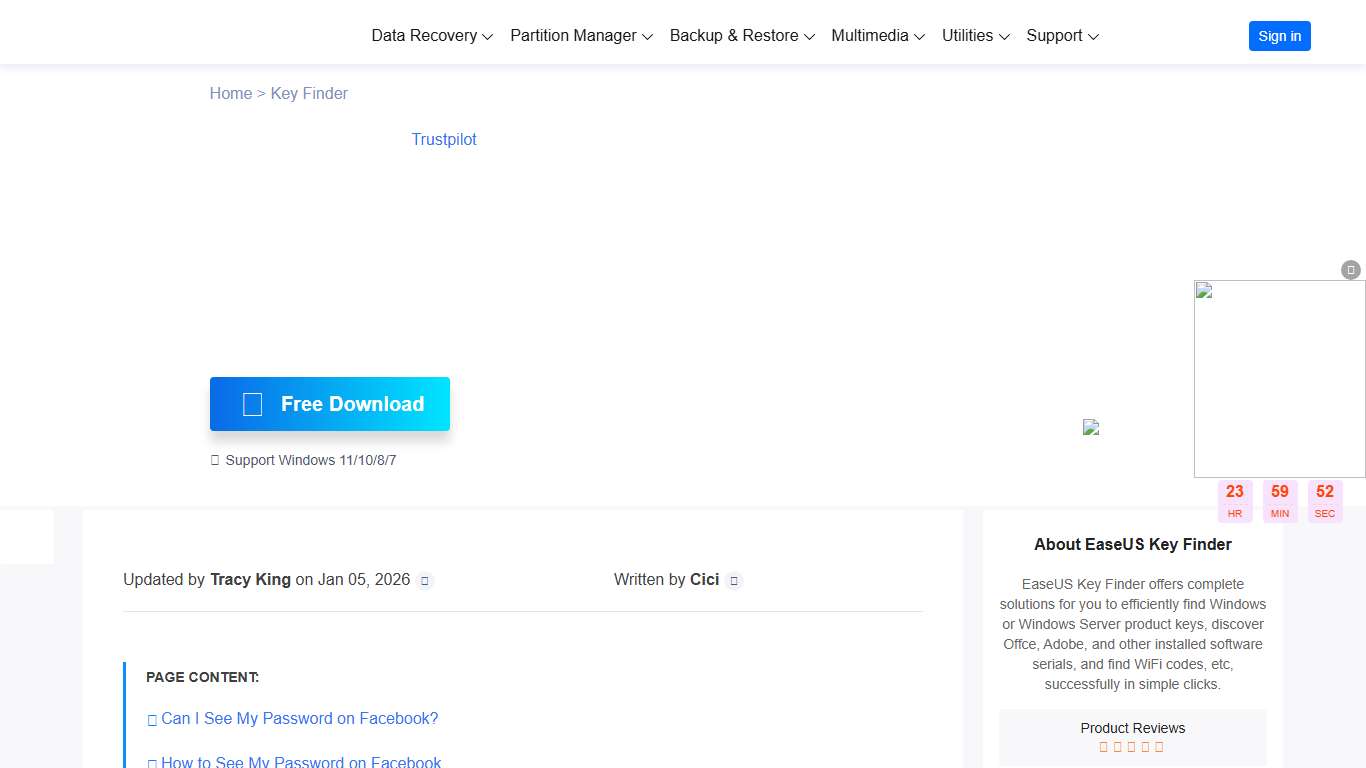This screenshot has width=1366, height=768.
Task: Expand the Backup & Restore menu
Action: [x=742, y=36]
